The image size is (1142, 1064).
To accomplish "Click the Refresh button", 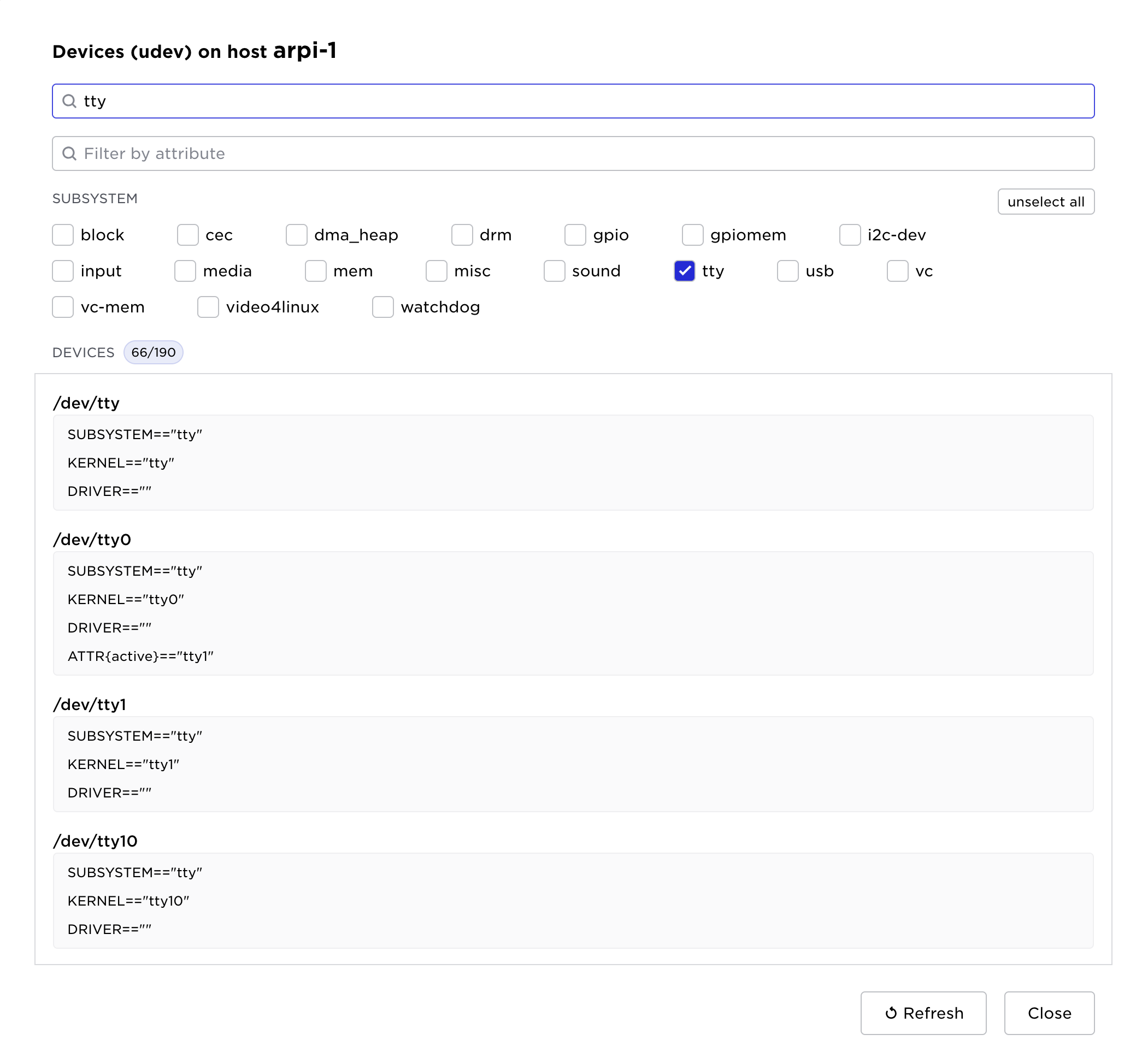I will point(922,1013).
